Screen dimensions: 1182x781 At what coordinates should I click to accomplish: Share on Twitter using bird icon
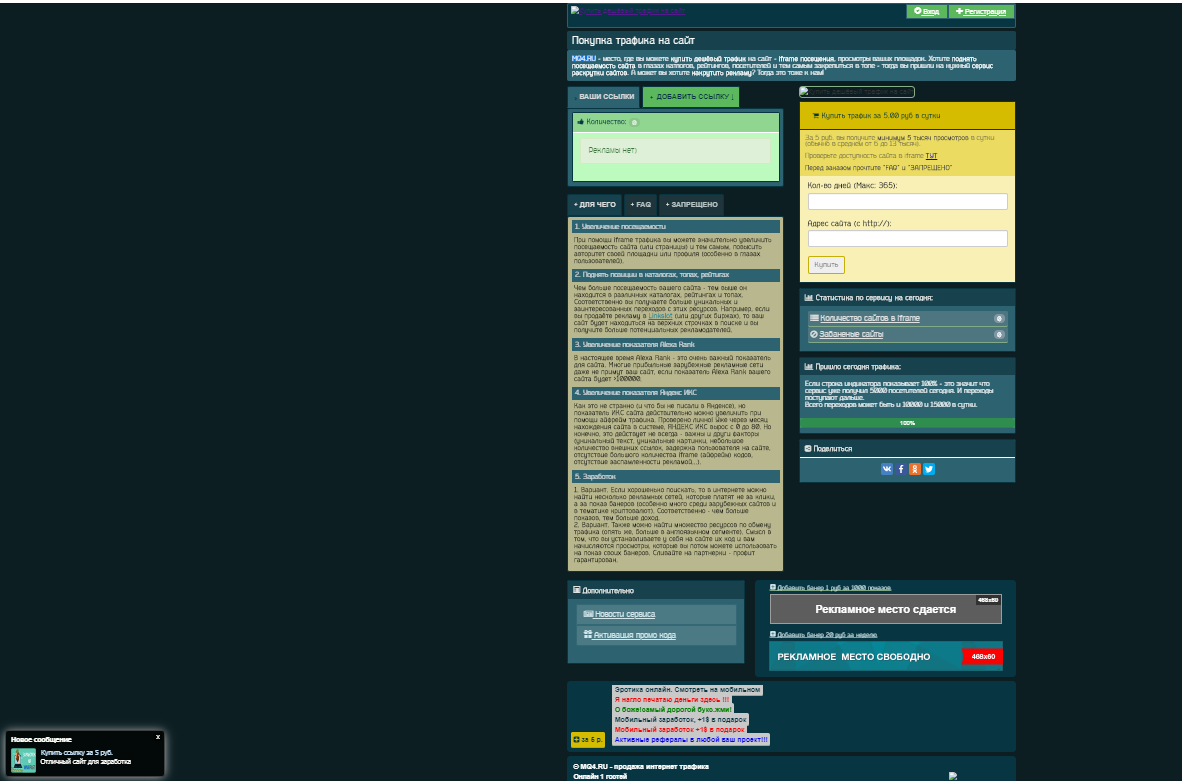(x=929, y=468)
